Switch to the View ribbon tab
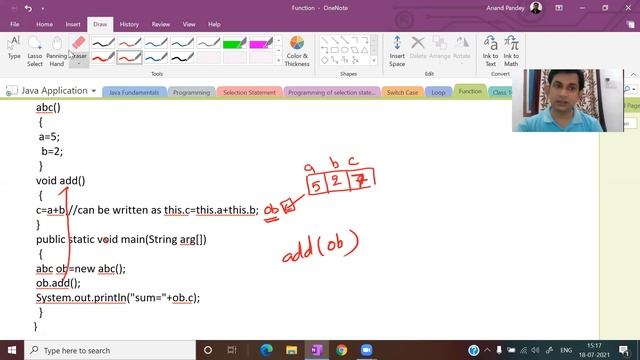 (x=189, y=24)
